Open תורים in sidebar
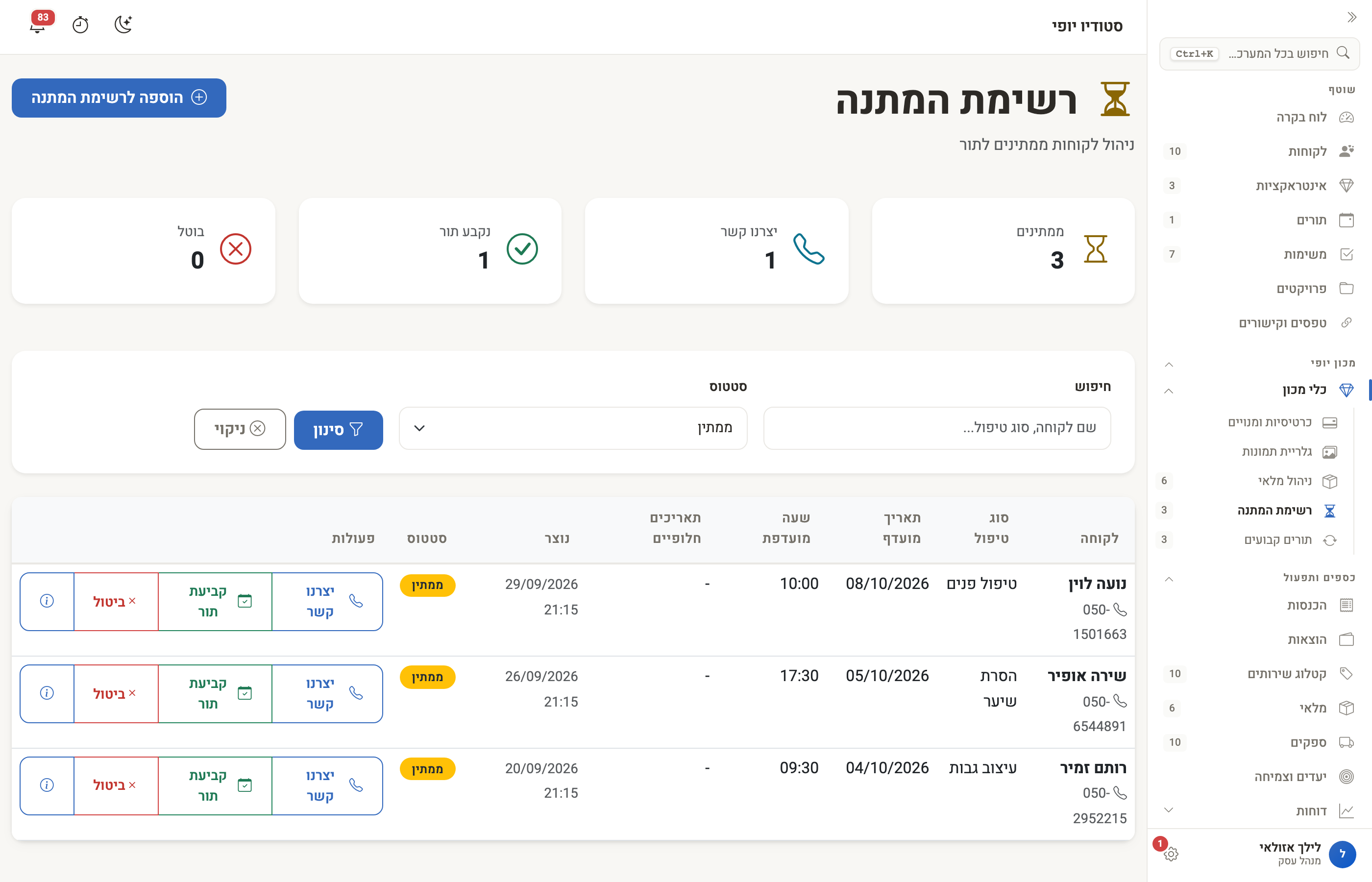1372x882 pixels. [x=1259, y=220]
